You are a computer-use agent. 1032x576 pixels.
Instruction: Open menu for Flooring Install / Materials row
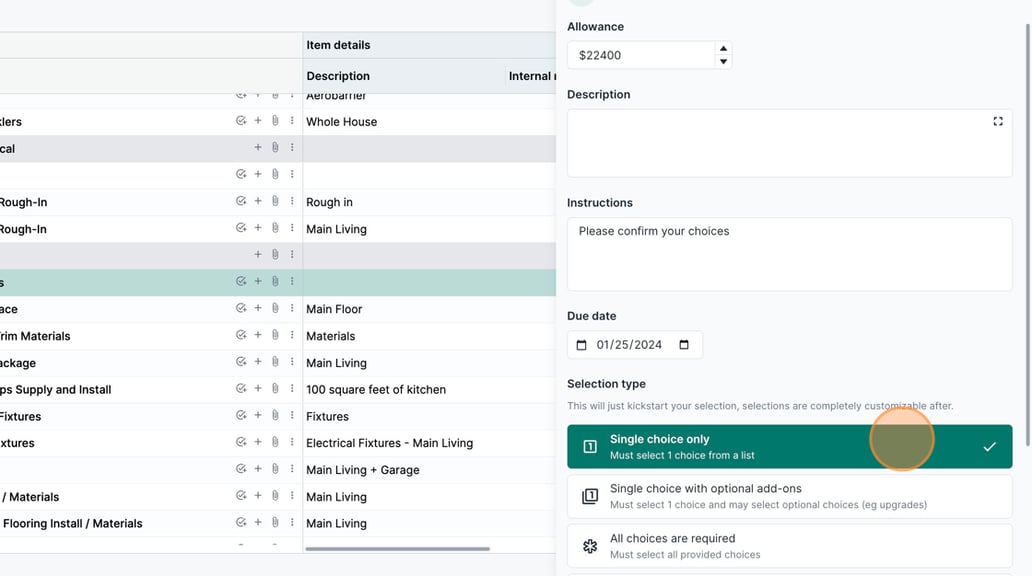coord(292,523)
